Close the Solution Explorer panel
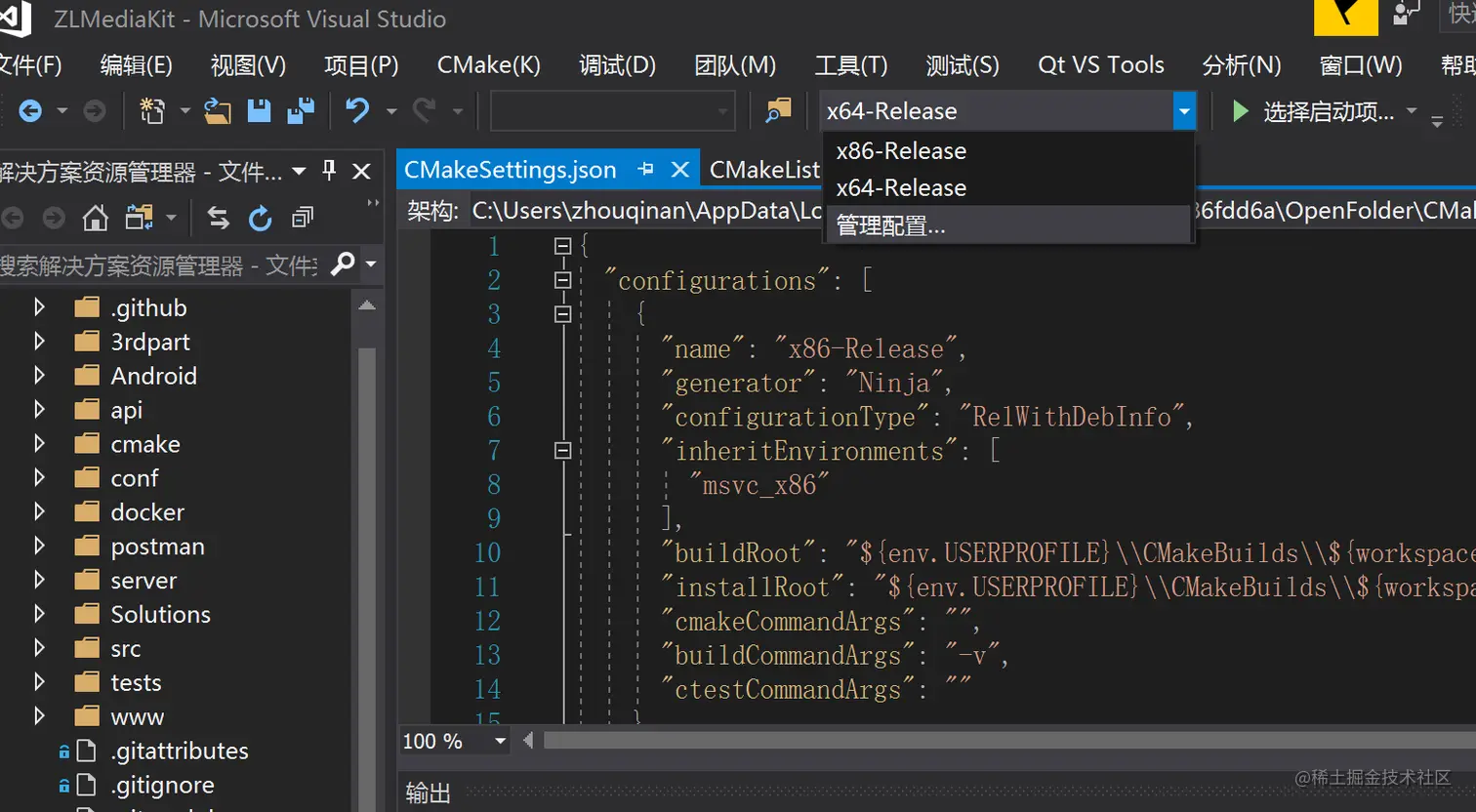 click(x=361, y=172)
